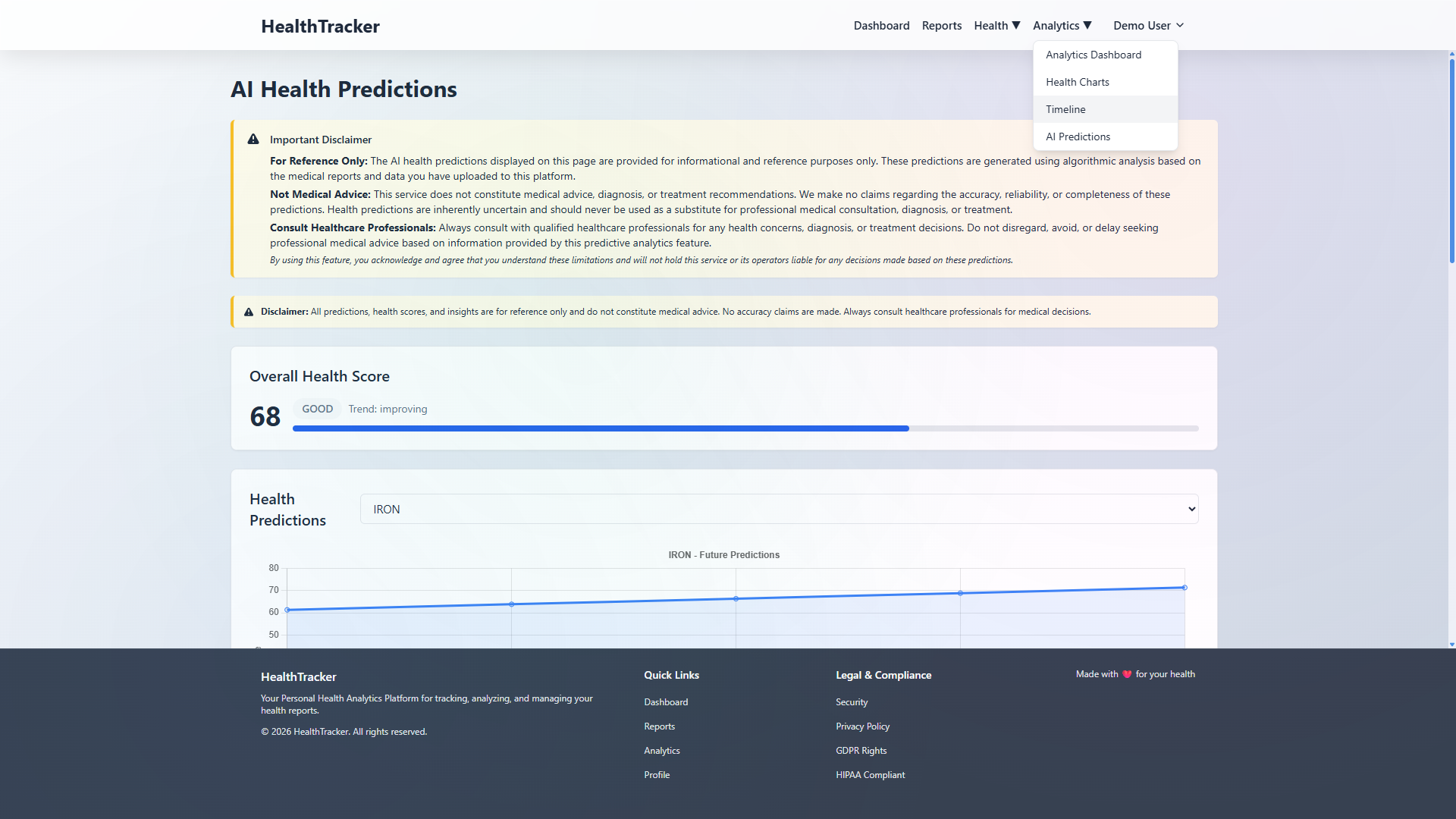1456x819 pixels.
Task: Click the GDPR Rights footer link
Action: [861, 751]
